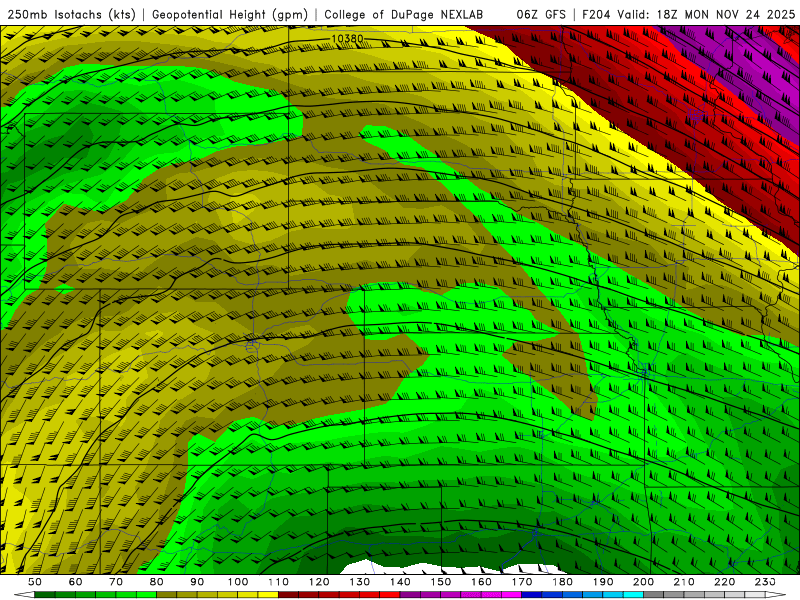Click the 110 label on the color scale
This screenshot has width=800, height=600.
pyautogui.click(x=278, y=582)
